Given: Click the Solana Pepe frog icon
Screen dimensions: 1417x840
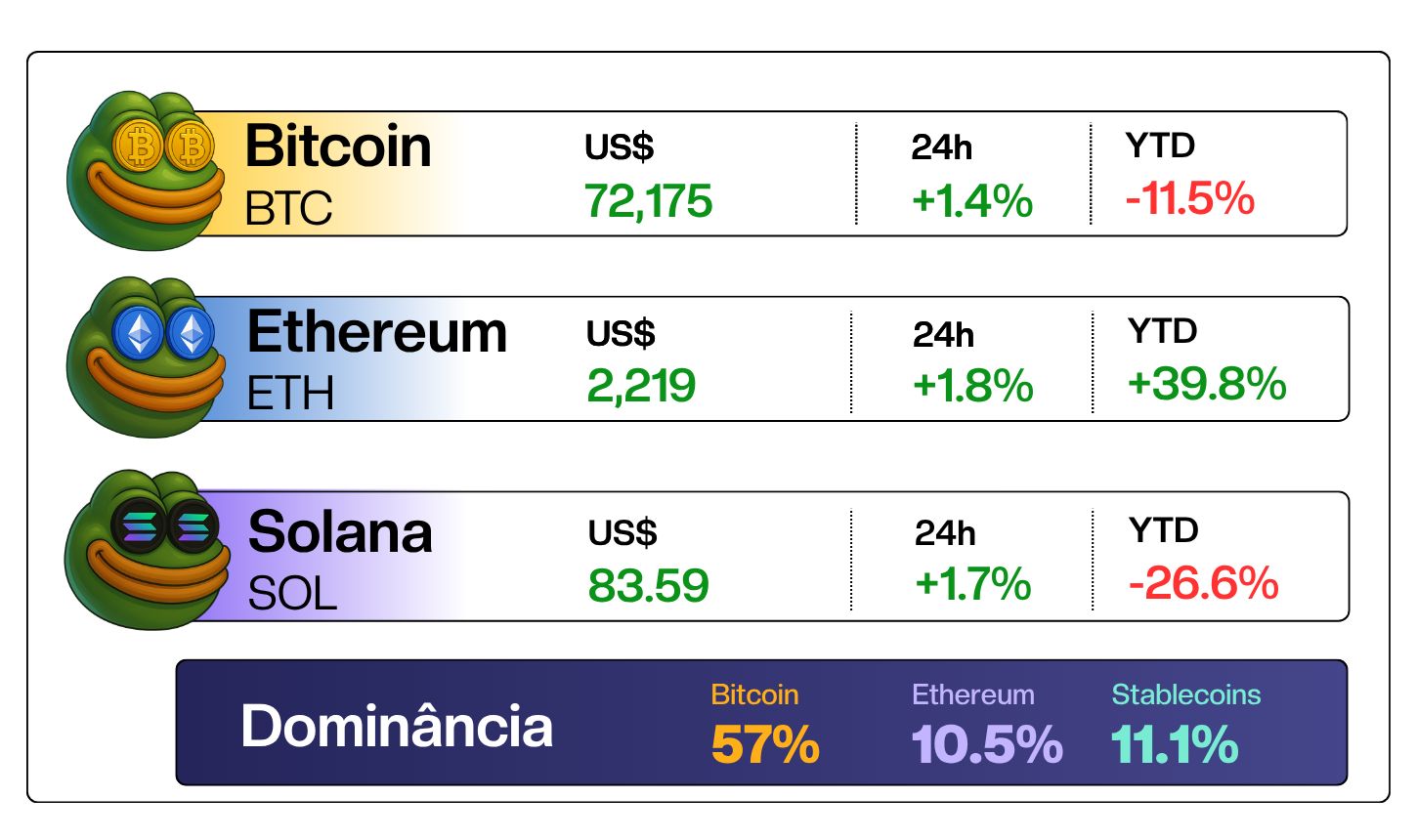Looking at the screenshot, I should [147, 550].
